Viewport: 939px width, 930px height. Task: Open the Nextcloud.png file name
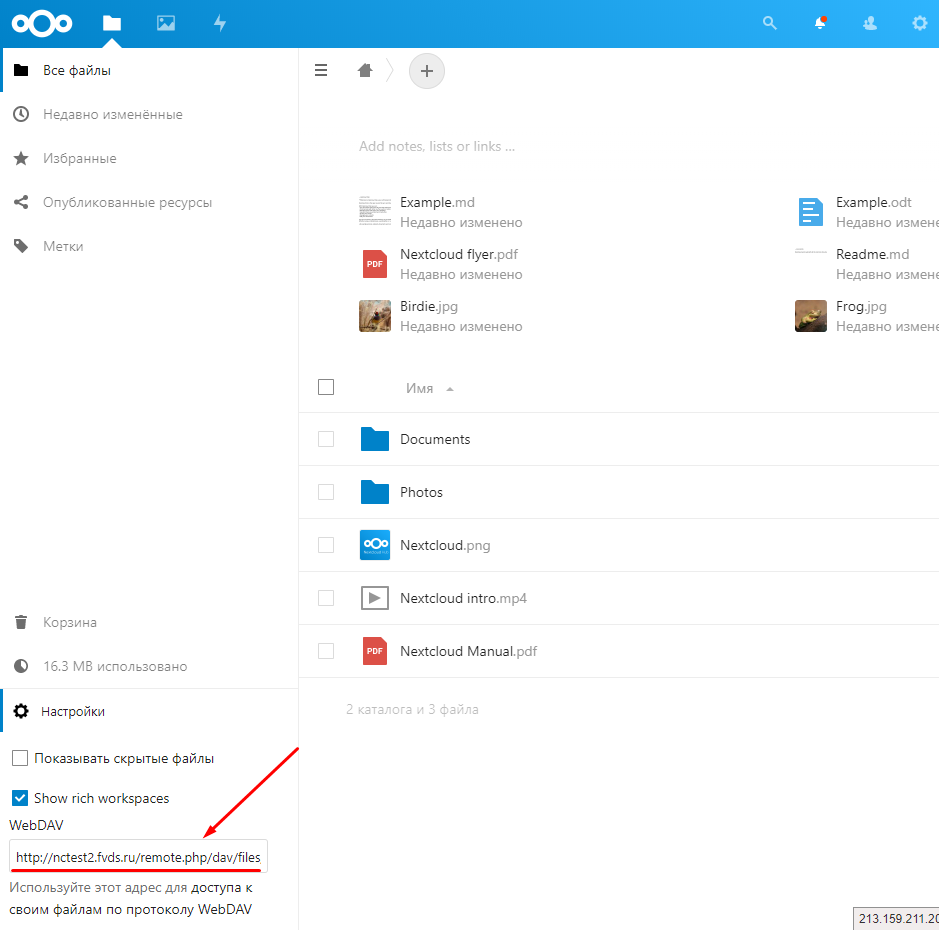445,546
